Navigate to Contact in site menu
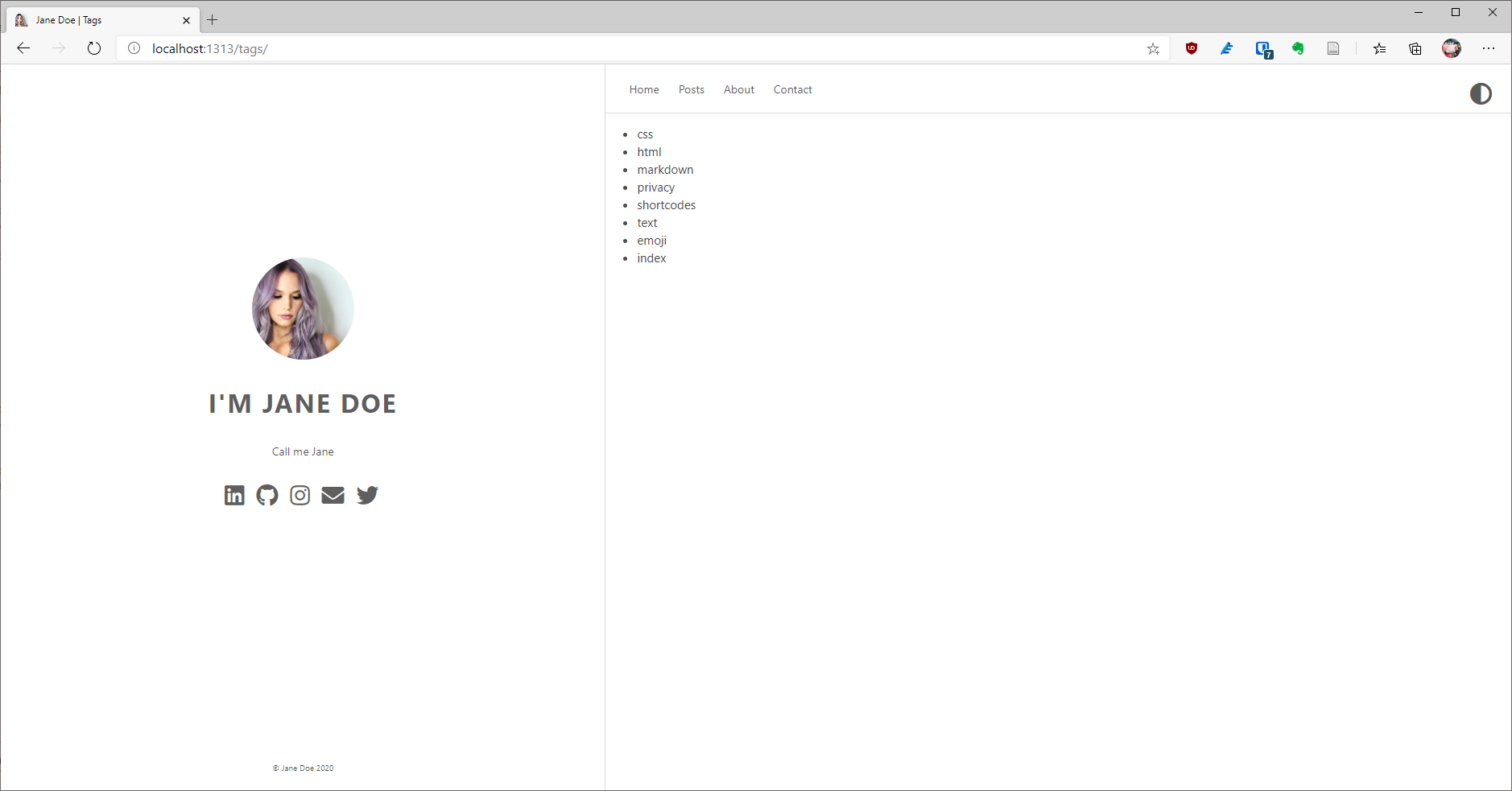 pyautogui.click(x=793, y=89)
